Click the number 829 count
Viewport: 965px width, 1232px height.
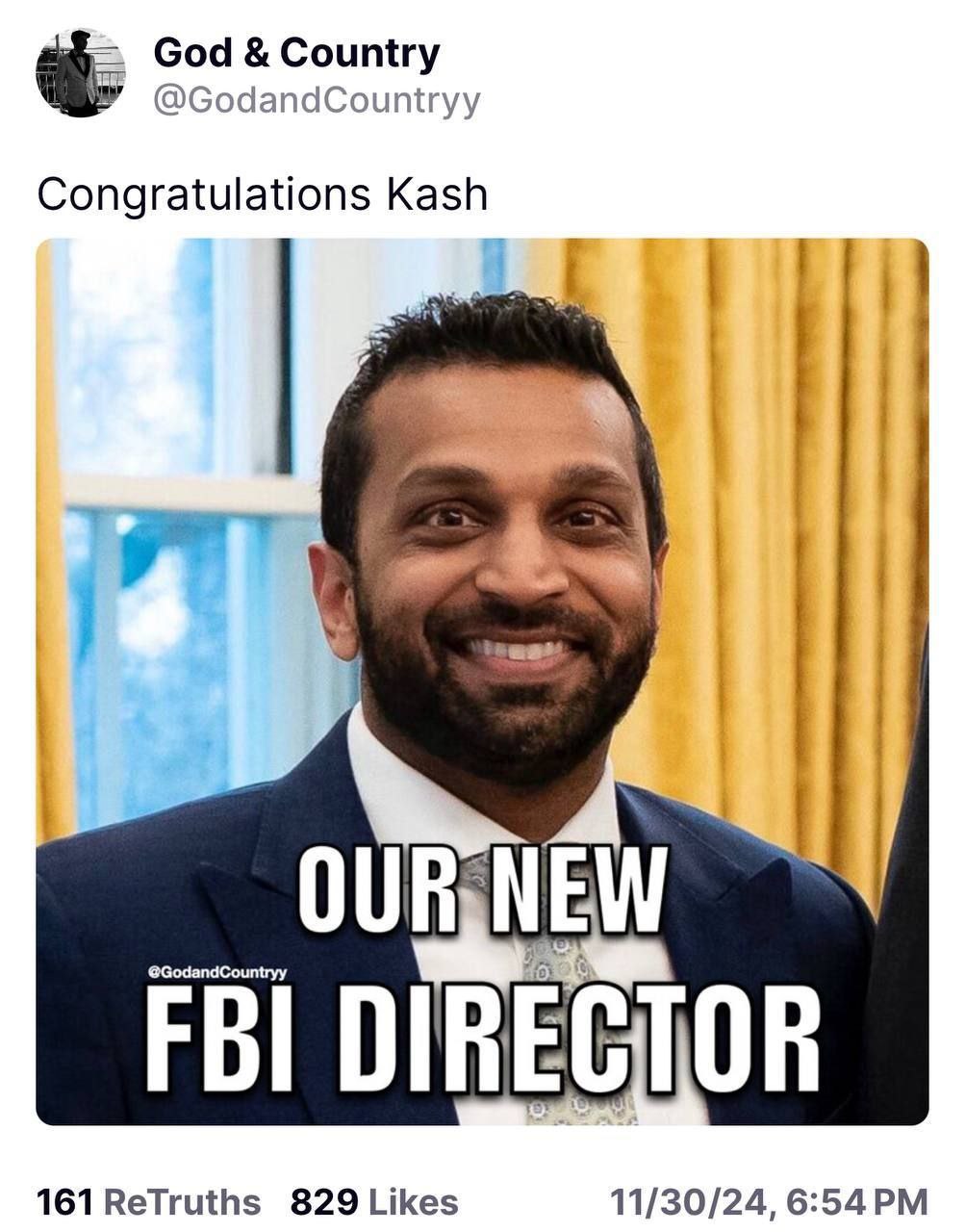click(x=324, y=1201)
